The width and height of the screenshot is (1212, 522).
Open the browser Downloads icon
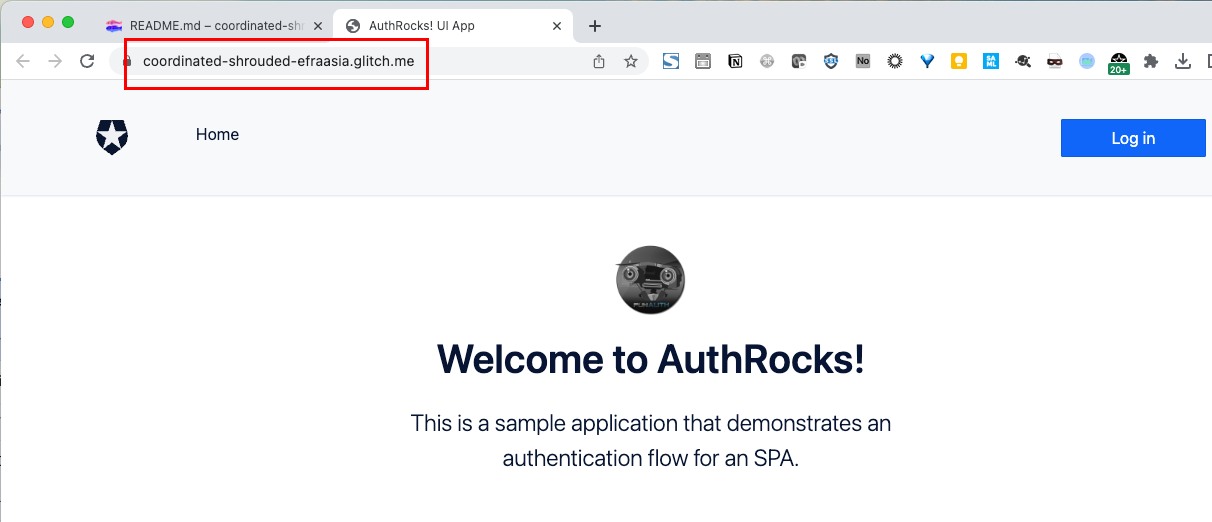pyautogui.click(x=1183, y=61)
